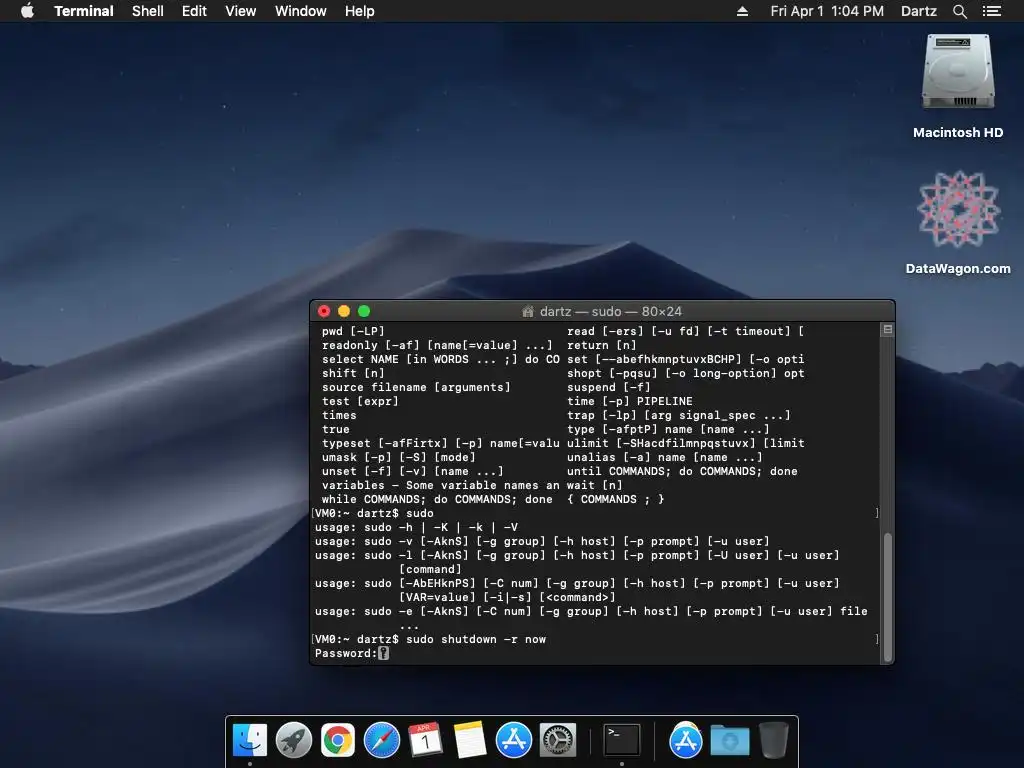This screenshot has height=768, width=1024.
Task: Minimize Terminal window with yellow button
Action: 344,312
